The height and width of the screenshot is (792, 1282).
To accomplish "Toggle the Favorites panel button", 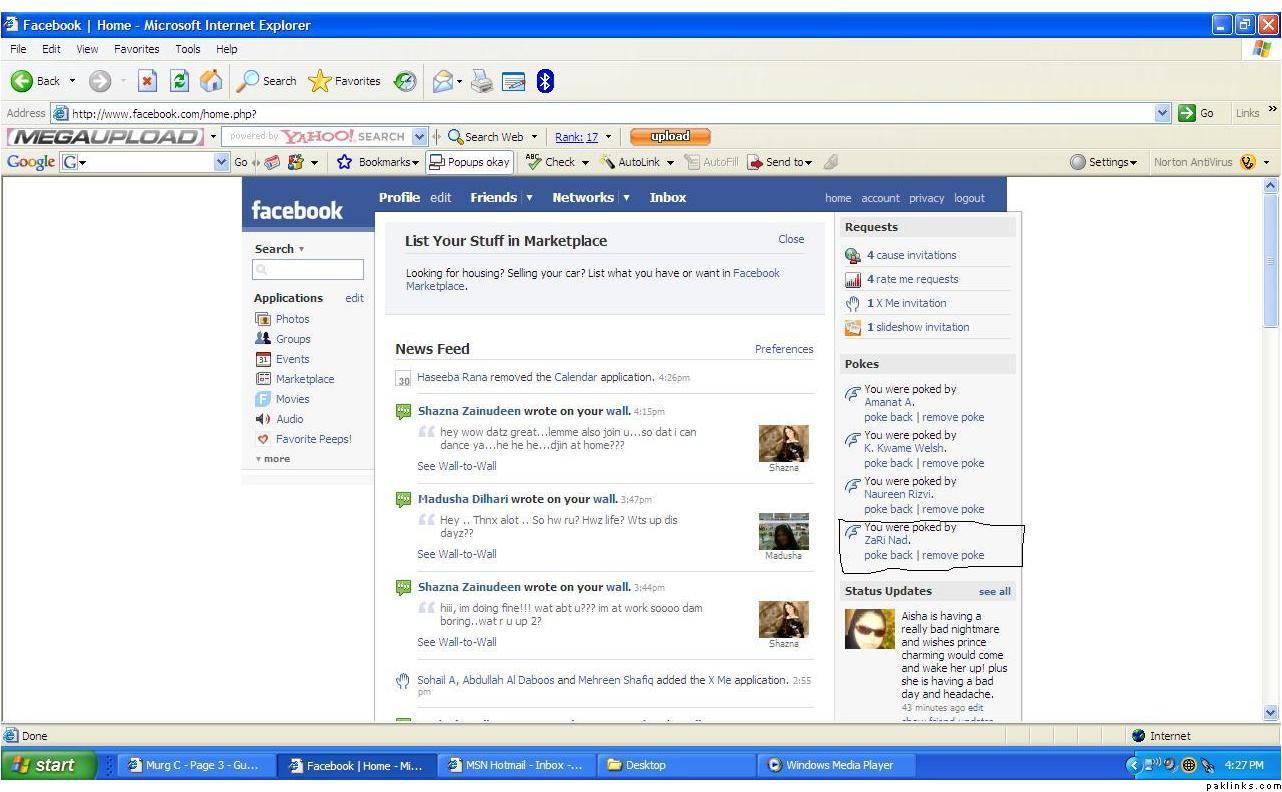I will (345, 81).
